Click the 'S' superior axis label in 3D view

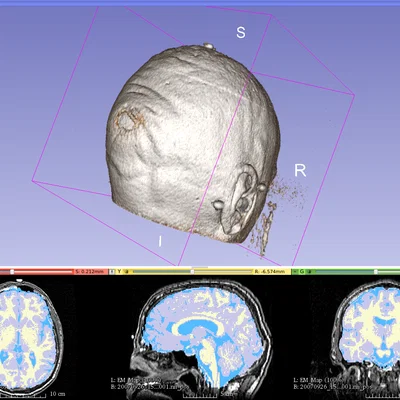coord(241,33)
